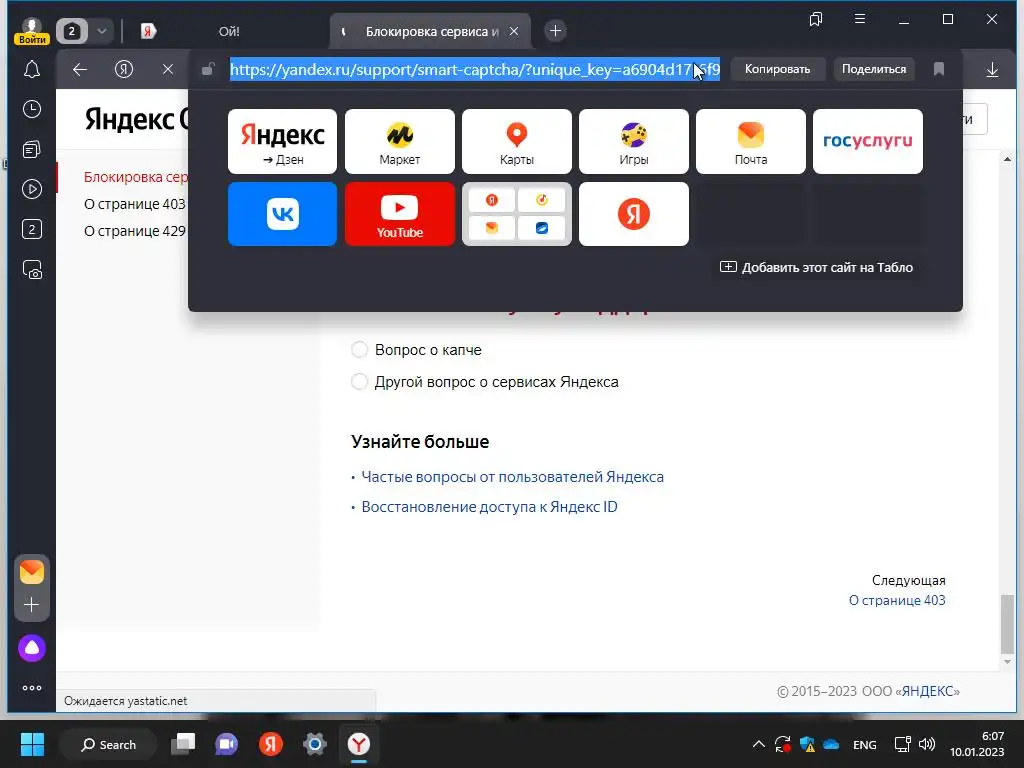
Task: Open the Маркет tile
Action: [x=400, y=141]
